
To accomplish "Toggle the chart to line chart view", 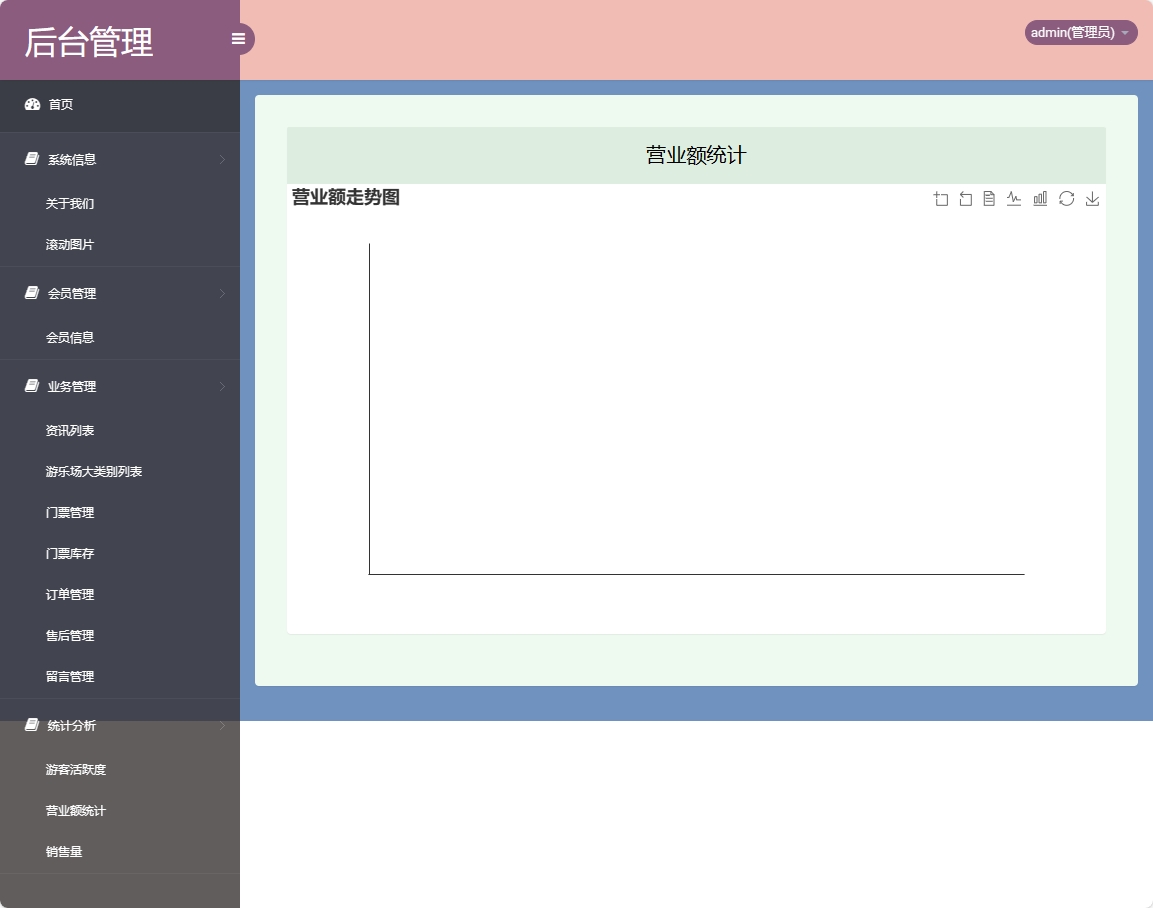I will pos(1014,199).
